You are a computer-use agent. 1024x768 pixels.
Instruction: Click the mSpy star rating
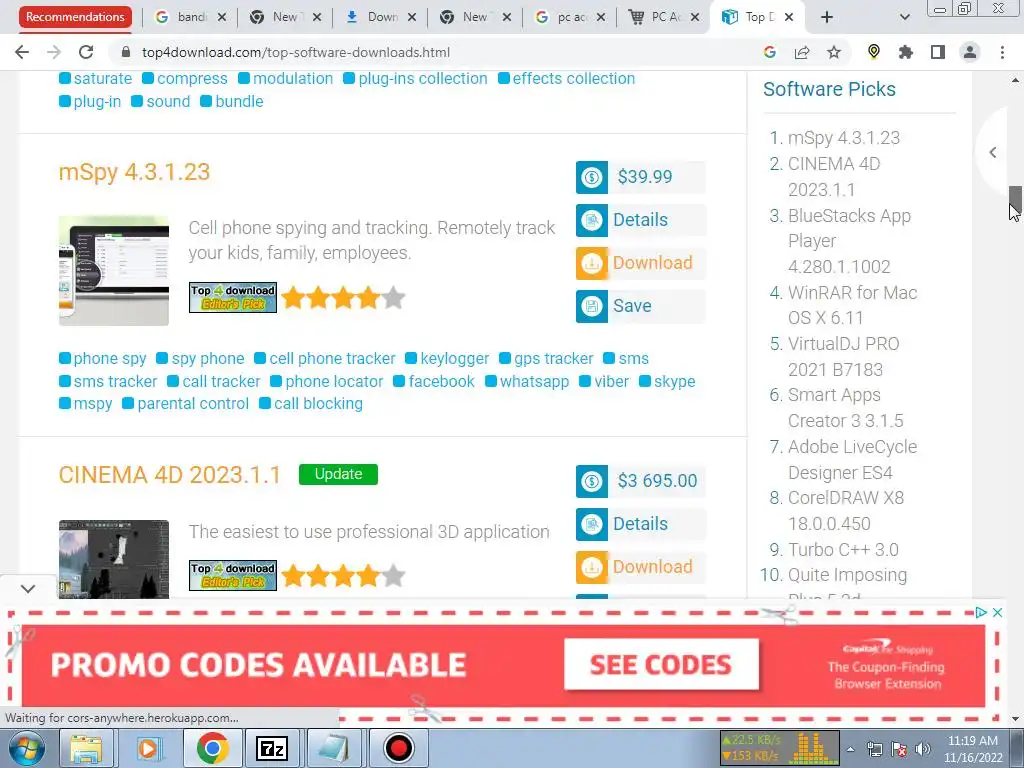click(344, 298)
